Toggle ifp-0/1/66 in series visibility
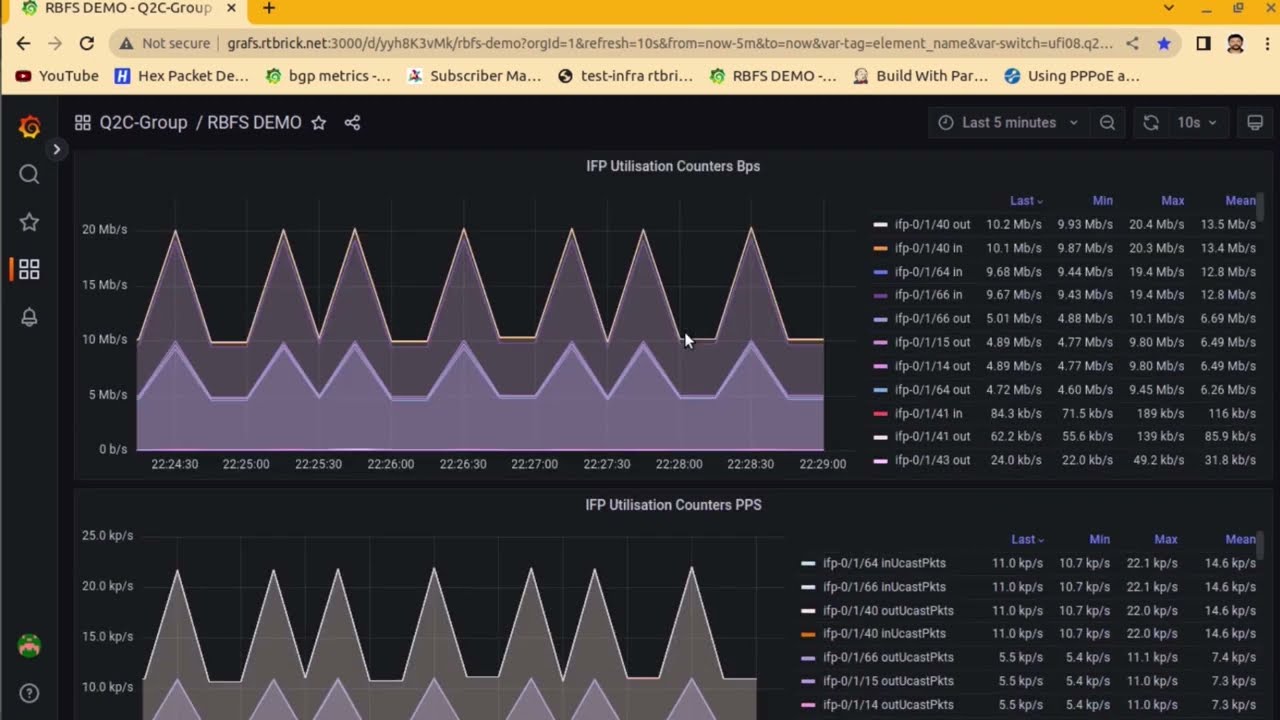The image size is (1280, 720). (928, 295)
